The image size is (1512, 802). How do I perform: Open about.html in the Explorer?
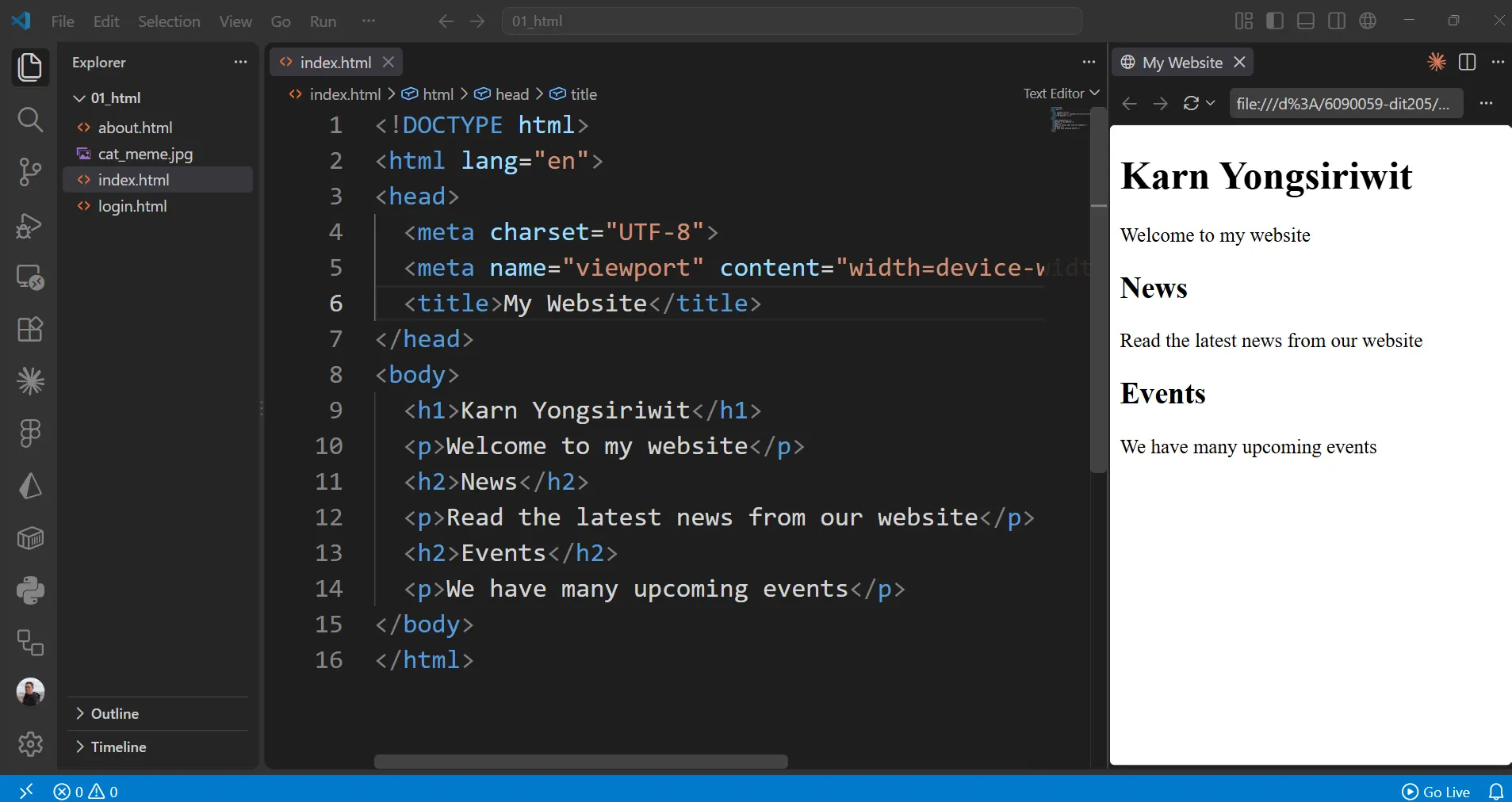[x=158, y=128]
